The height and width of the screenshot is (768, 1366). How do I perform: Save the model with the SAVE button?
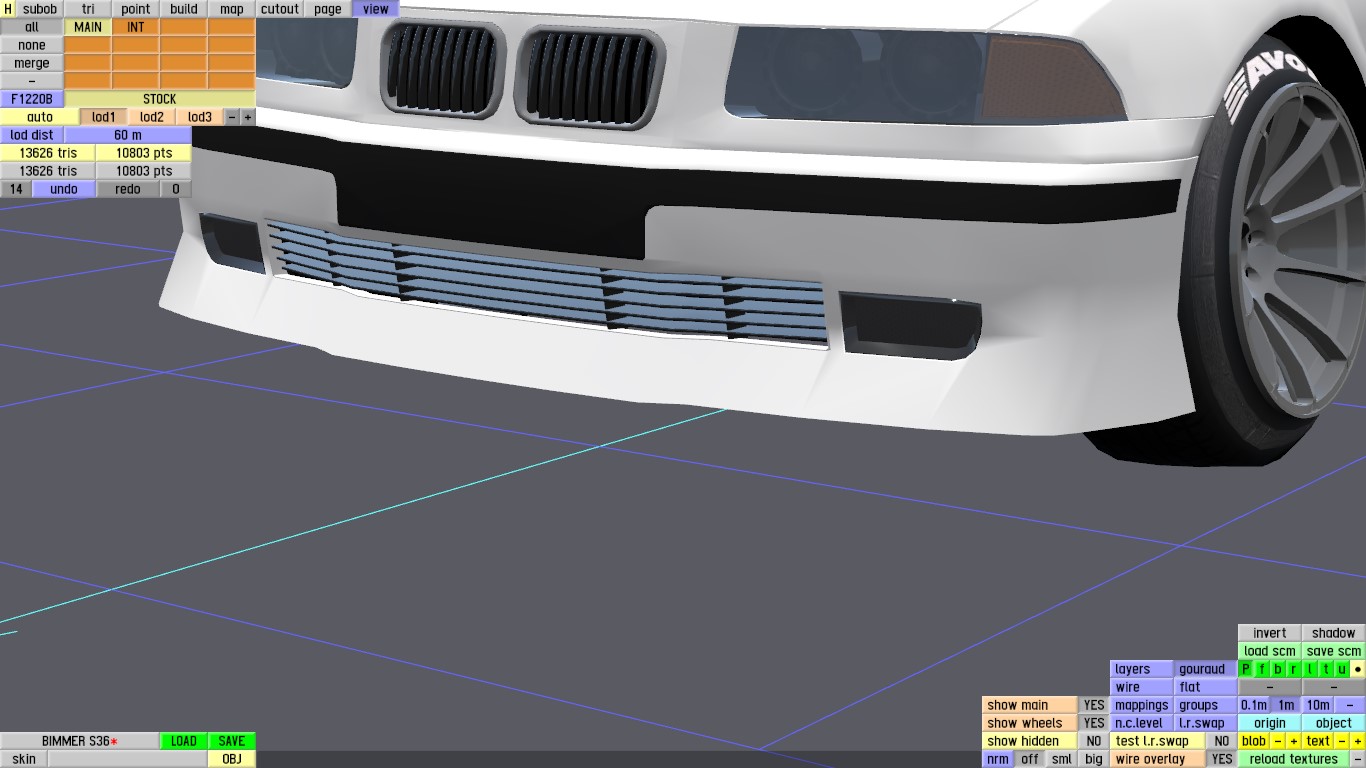(x=232, y=741)
